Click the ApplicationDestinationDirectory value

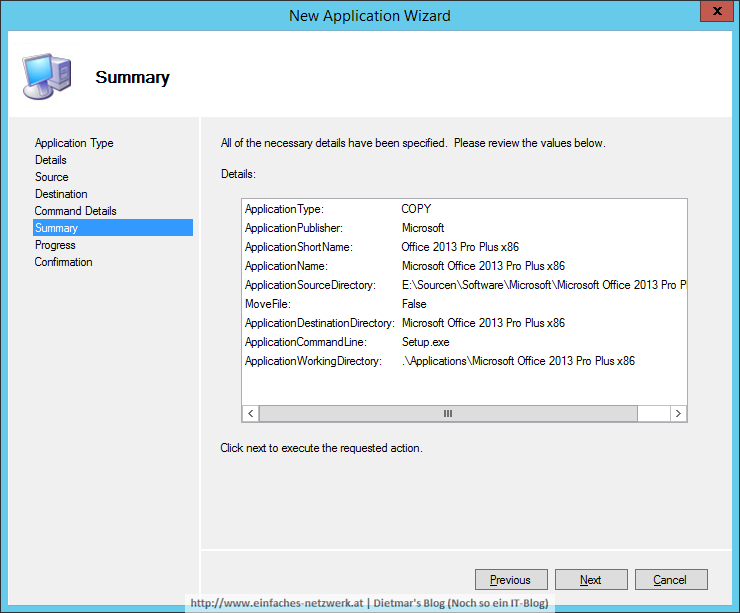click(x=483, y=323)
